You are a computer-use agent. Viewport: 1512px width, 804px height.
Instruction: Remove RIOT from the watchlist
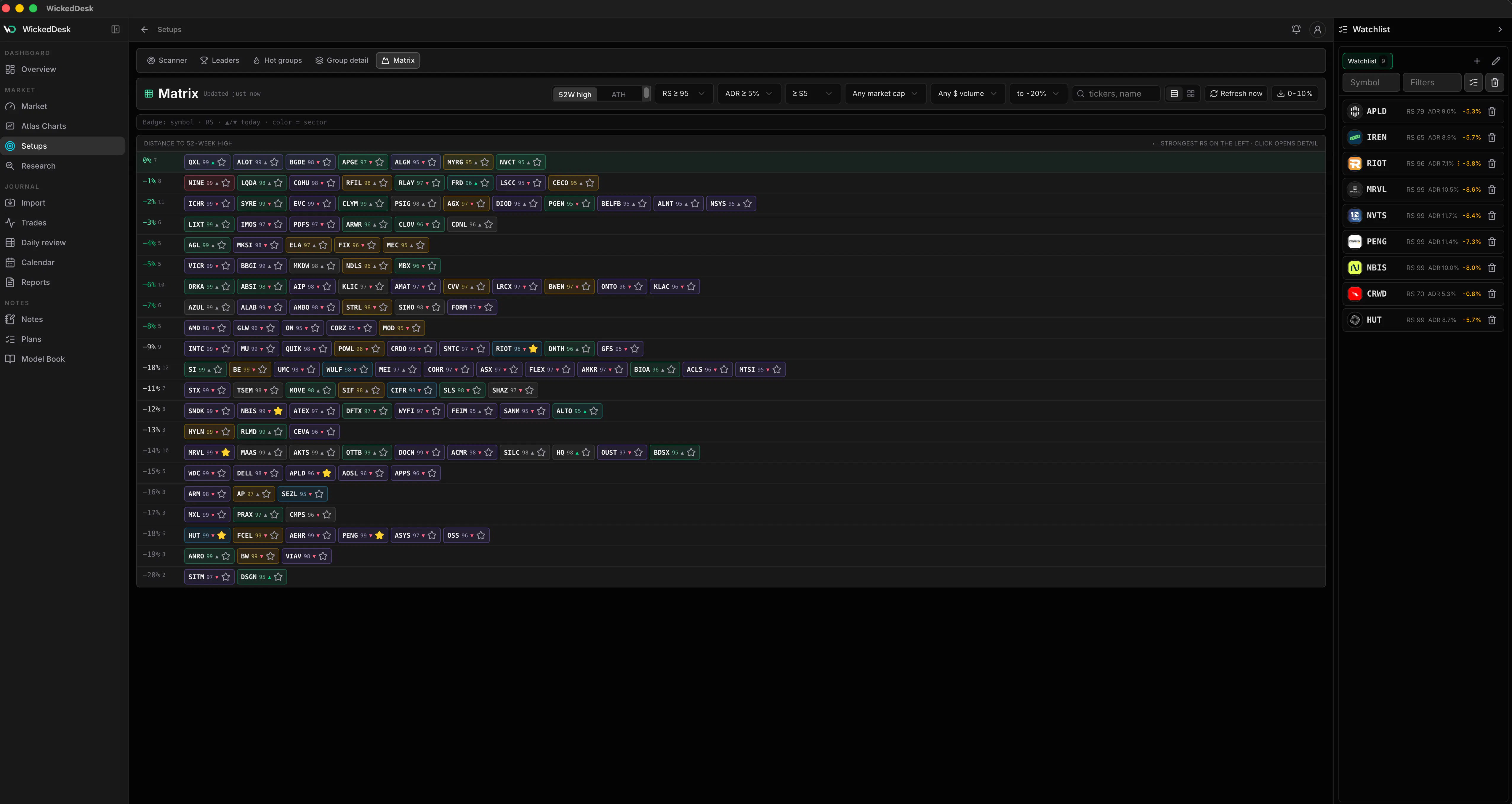click(1492, 164)
